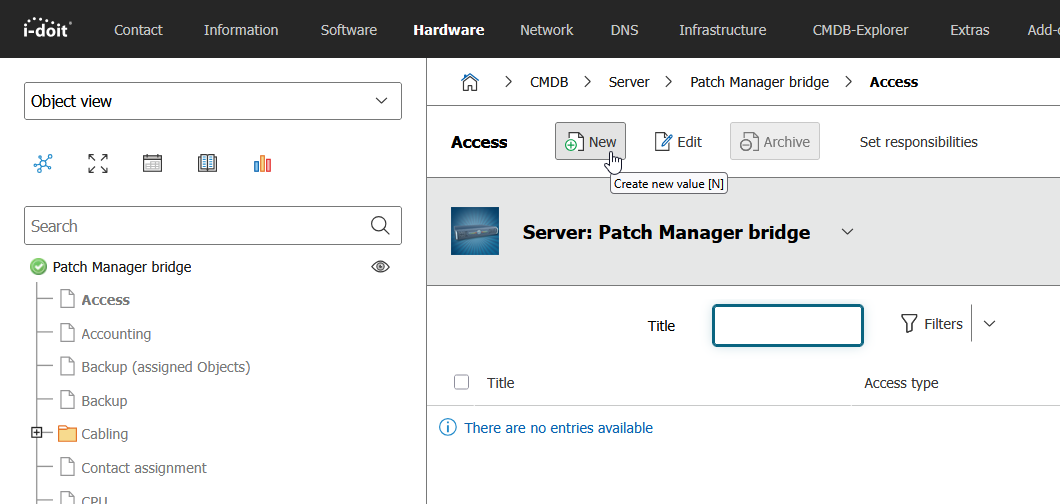Select Backup (assigned Objects) in the tree
1060x504 pixels.
pyautogui.click(x=166, y=367)
